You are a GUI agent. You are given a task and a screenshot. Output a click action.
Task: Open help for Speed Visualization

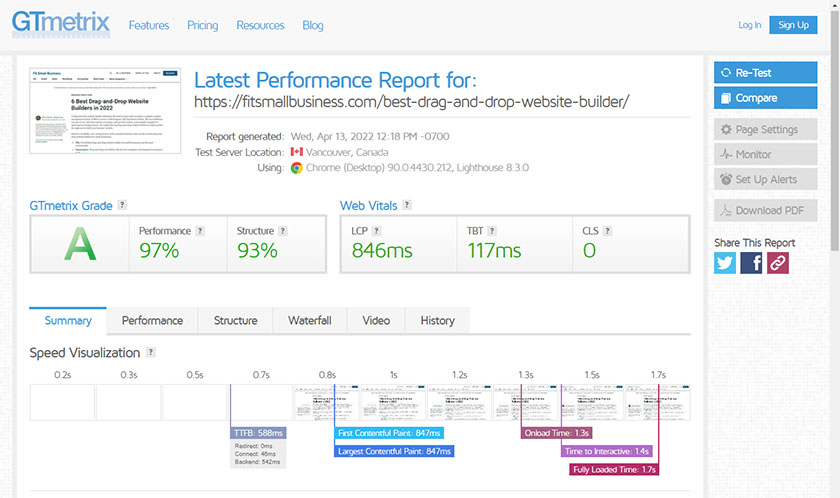tap(151, 352)
